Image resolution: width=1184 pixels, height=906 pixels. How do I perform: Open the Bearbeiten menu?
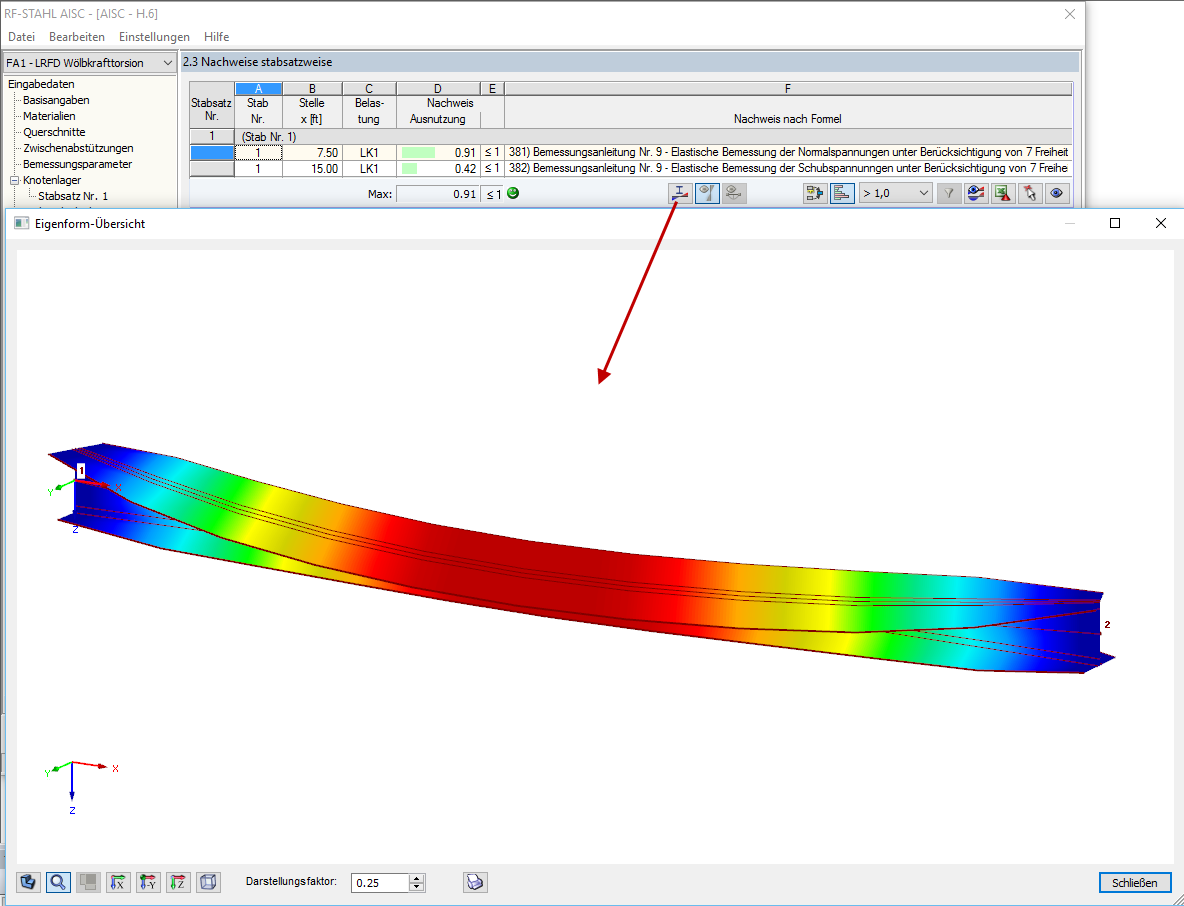point(77,36)
